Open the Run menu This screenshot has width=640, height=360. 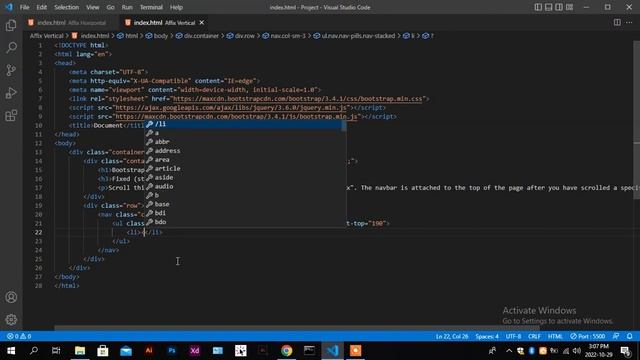(x=127, y=7)
